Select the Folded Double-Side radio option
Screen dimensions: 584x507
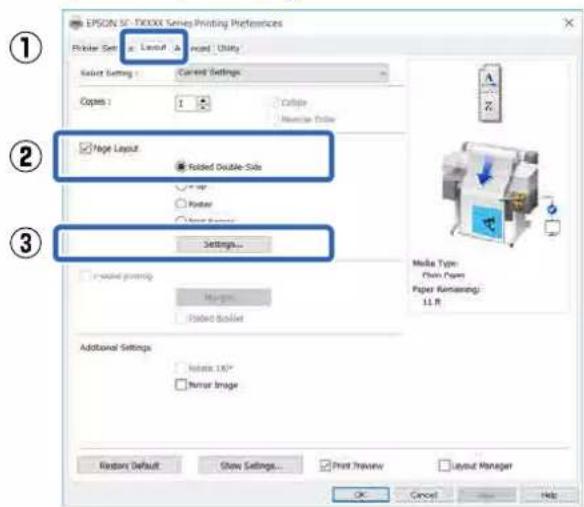click(181, 167)
